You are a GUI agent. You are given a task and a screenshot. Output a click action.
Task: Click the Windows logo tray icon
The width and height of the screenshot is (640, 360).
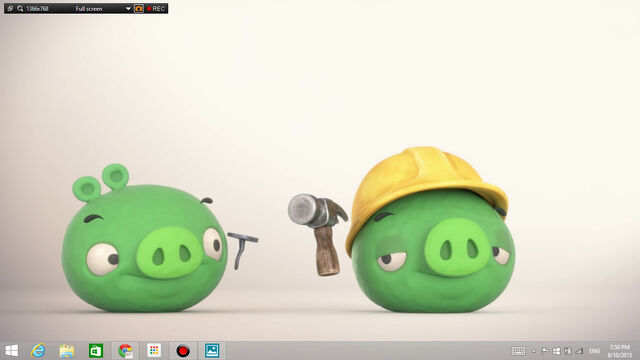point(556,351)
